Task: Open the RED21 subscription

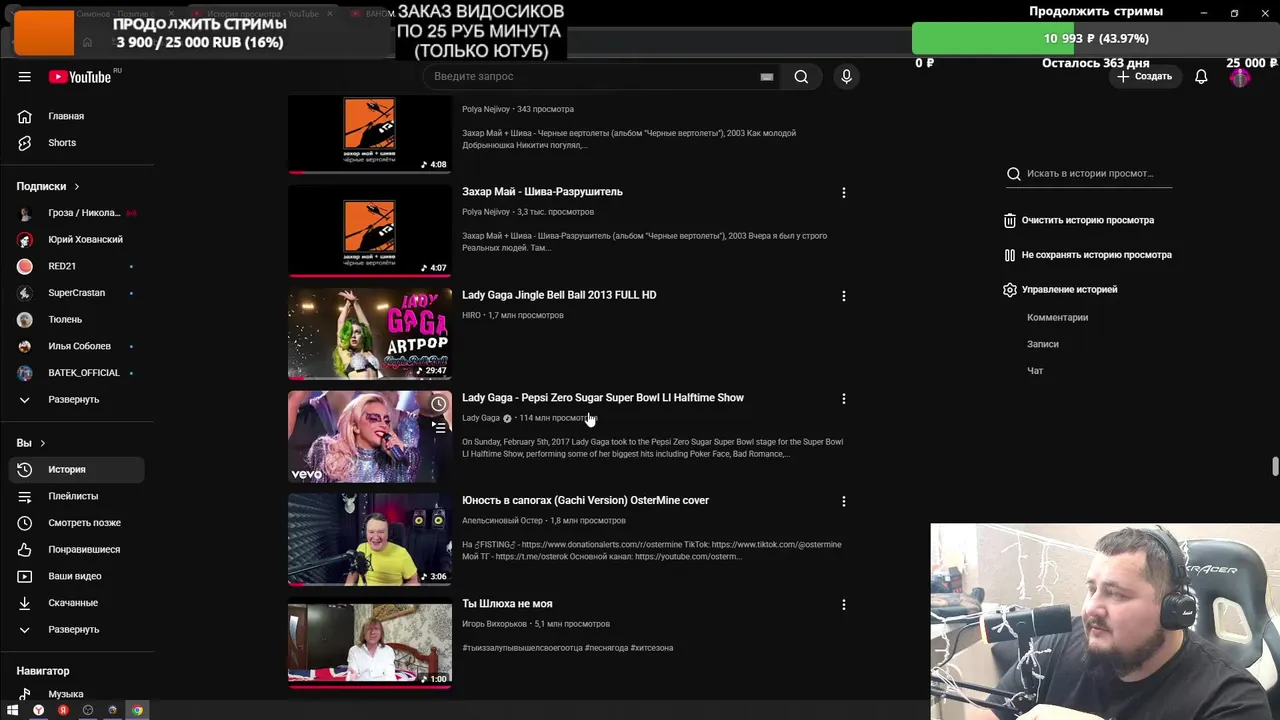Action: point(76,266)
